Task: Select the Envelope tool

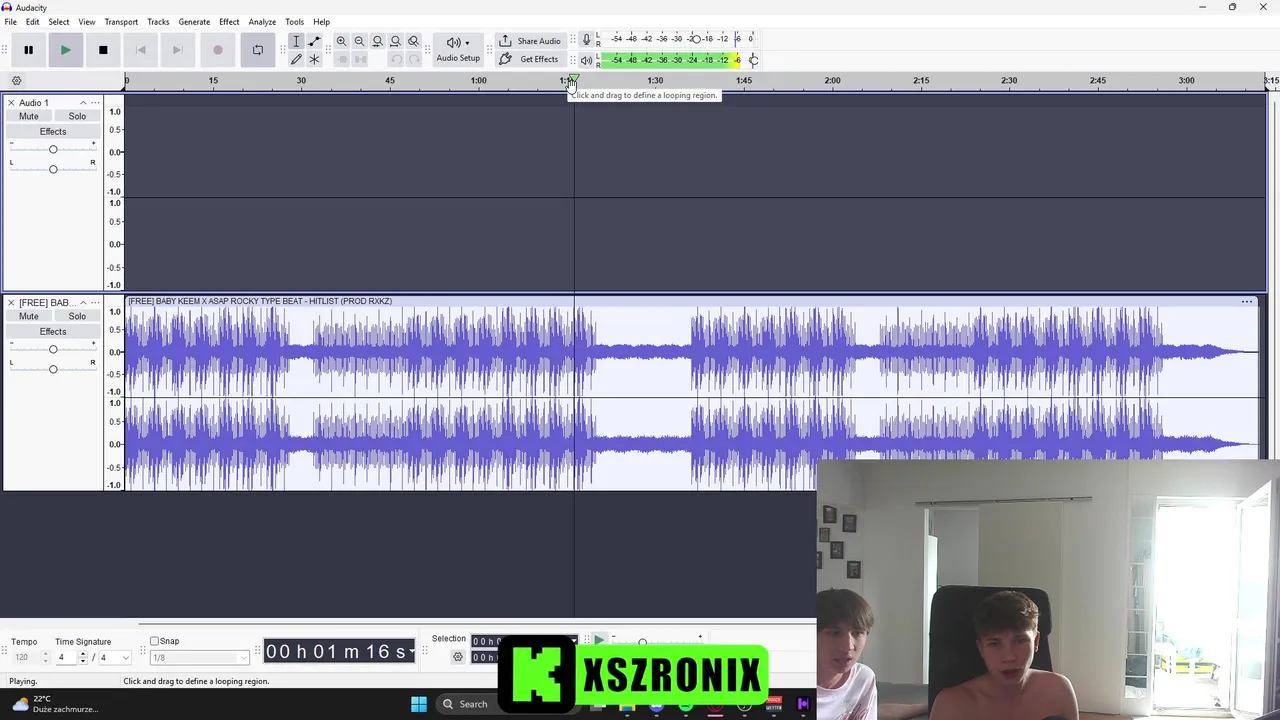Action: point(314,41)
